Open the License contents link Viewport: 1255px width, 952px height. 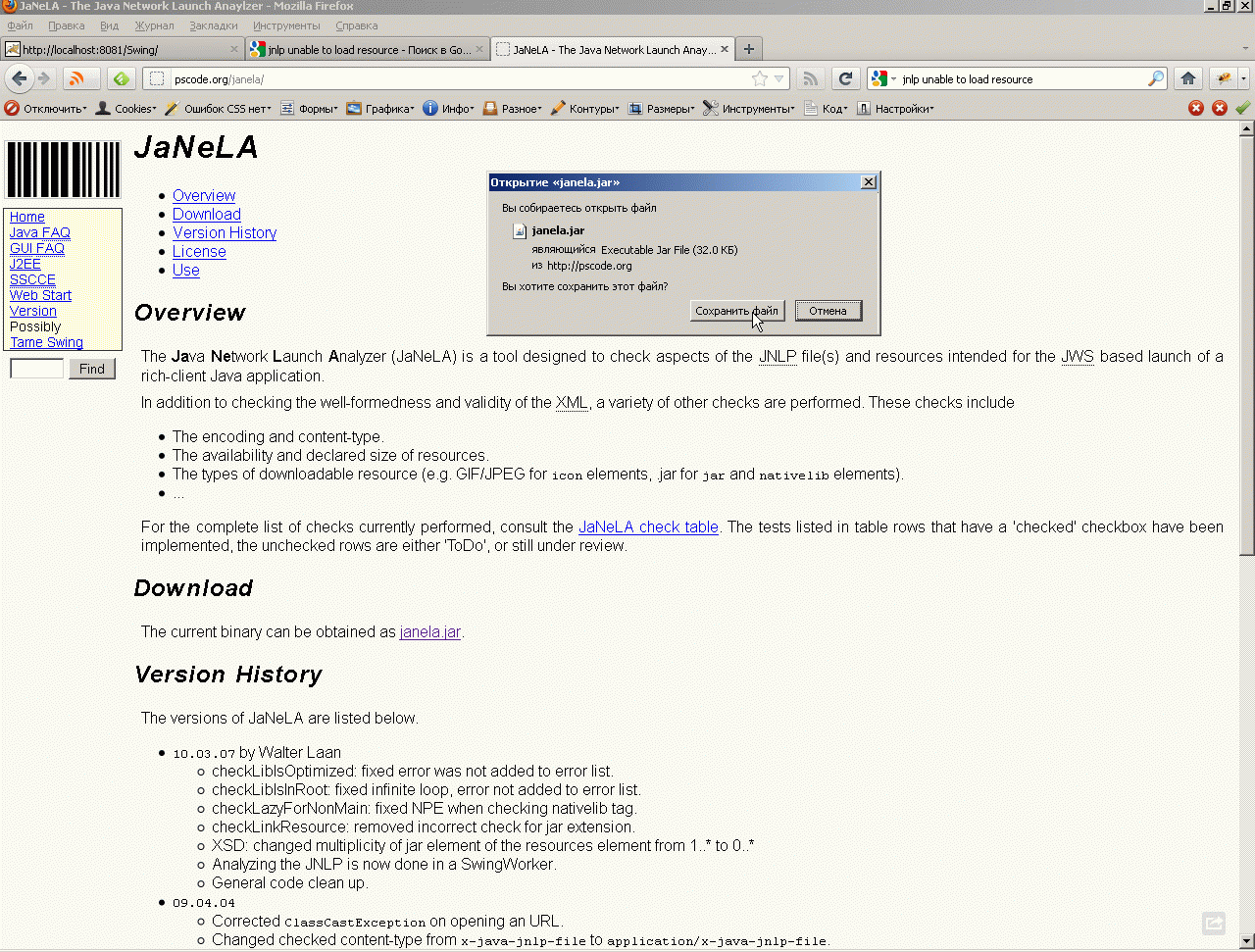tap(199, 251)
